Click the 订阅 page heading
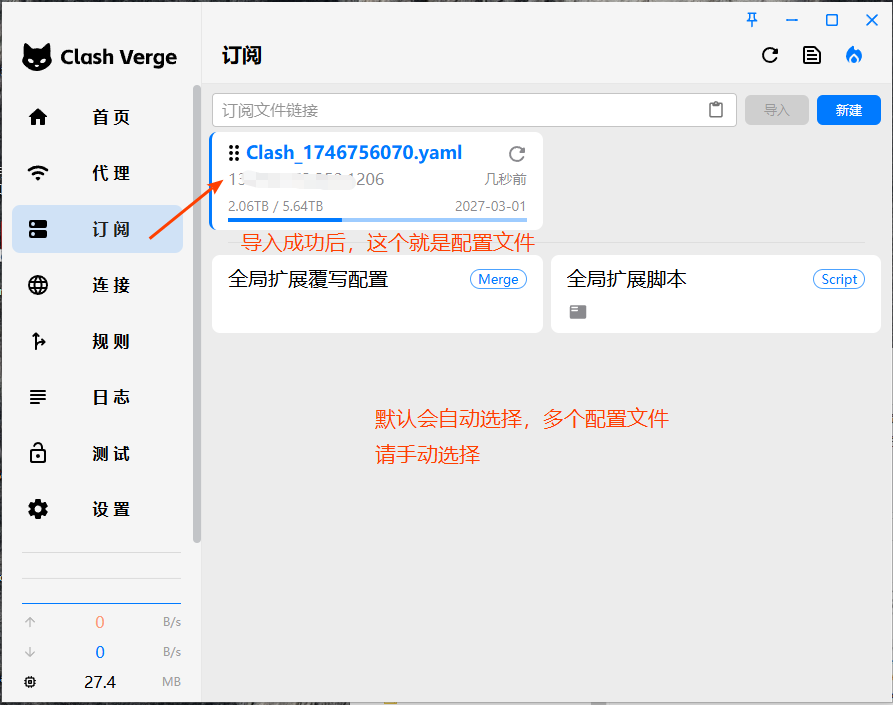The image size is (893, 705). 242,56
